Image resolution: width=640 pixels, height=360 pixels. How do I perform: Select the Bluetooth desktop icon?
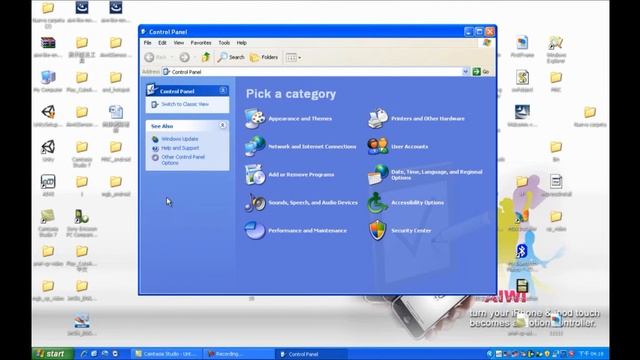point(522,257)
